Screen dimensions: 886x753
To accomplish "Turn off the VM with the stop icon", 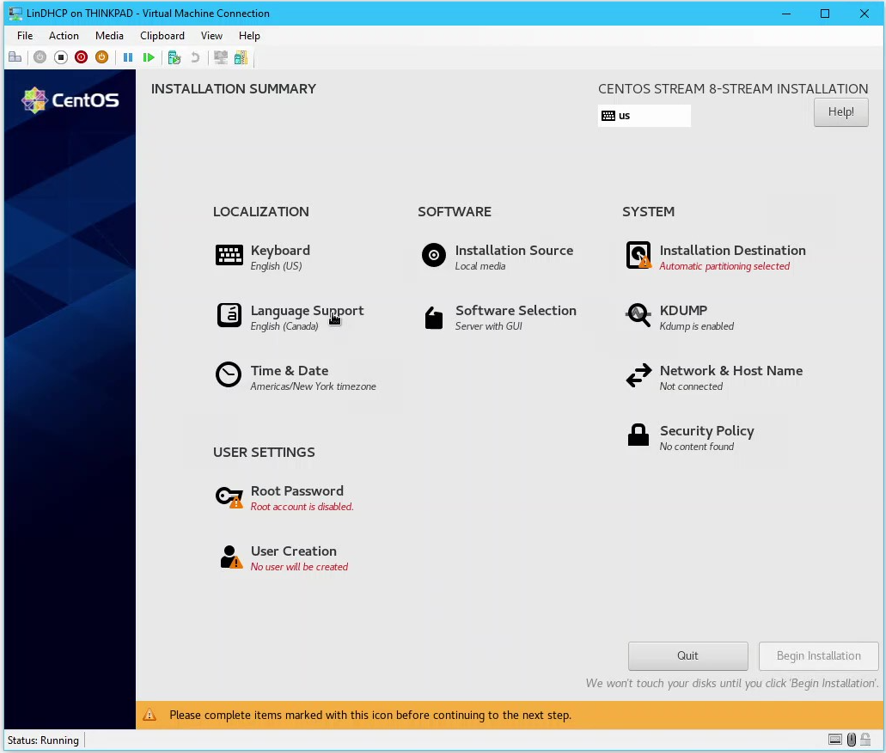I will (x=60, y=57).
